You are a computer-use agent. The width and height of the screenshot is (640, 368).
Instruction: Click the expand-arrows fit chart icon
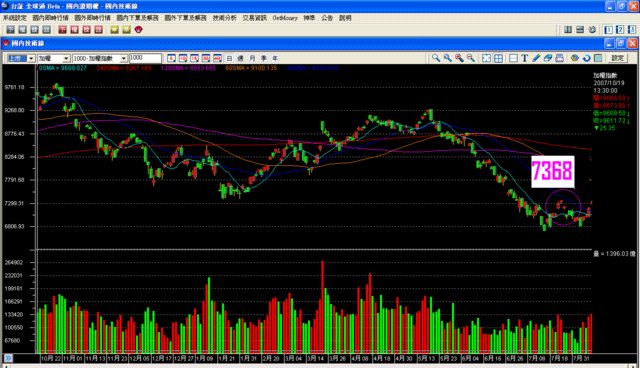pyautogui.click(x=486, y=58)
